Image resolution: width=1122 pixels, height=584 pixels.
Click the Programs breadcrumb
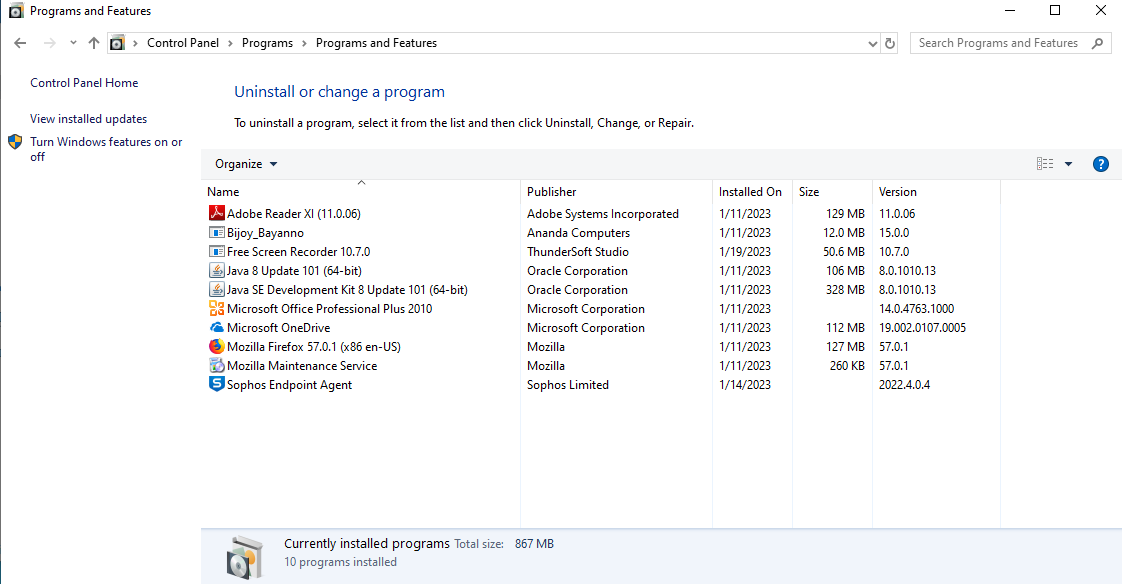267,43
